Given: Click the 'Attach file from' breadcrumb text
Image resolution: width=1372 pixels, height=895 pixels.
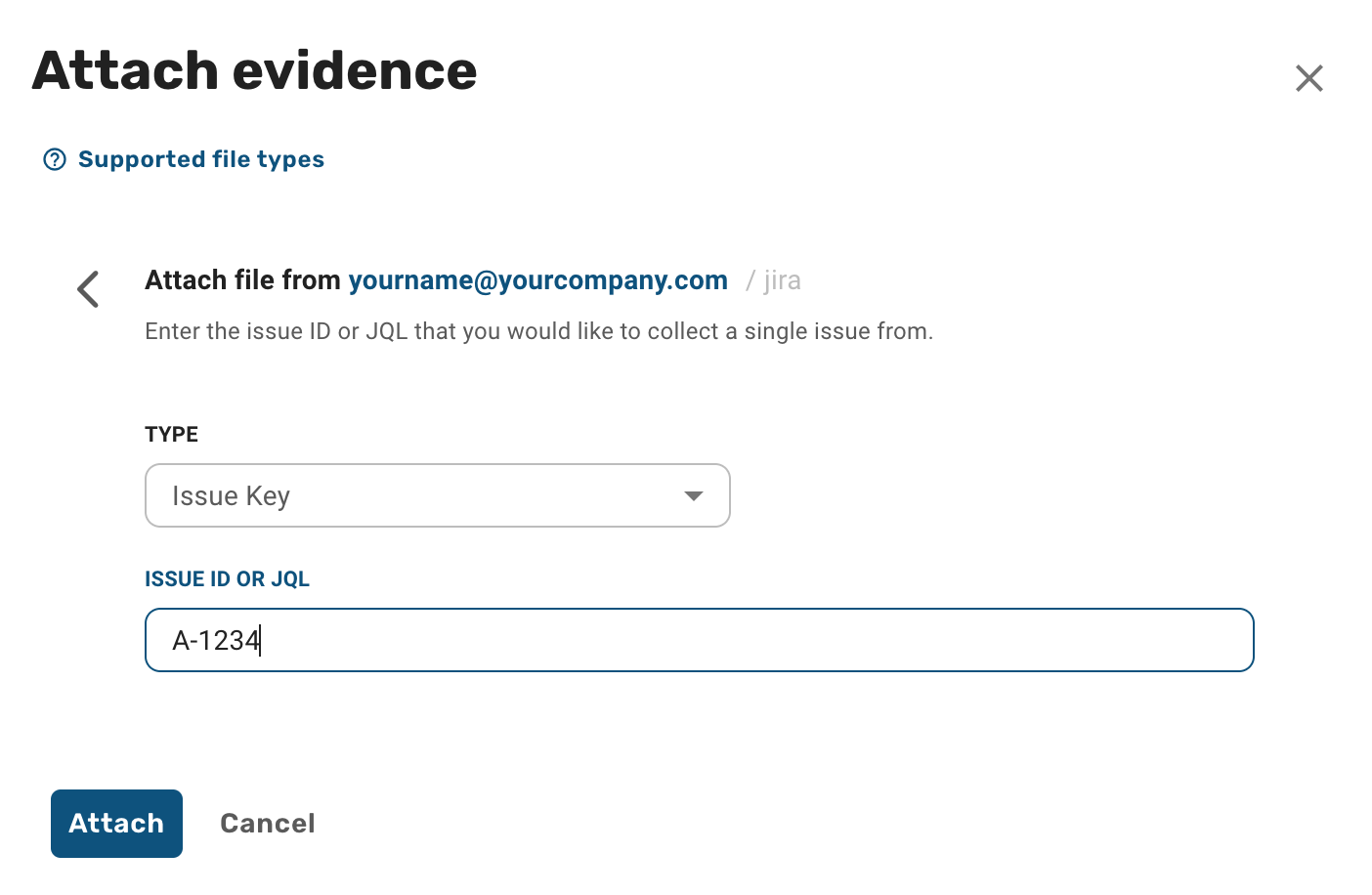Looking at the screenshot, I should coord(242,280).
